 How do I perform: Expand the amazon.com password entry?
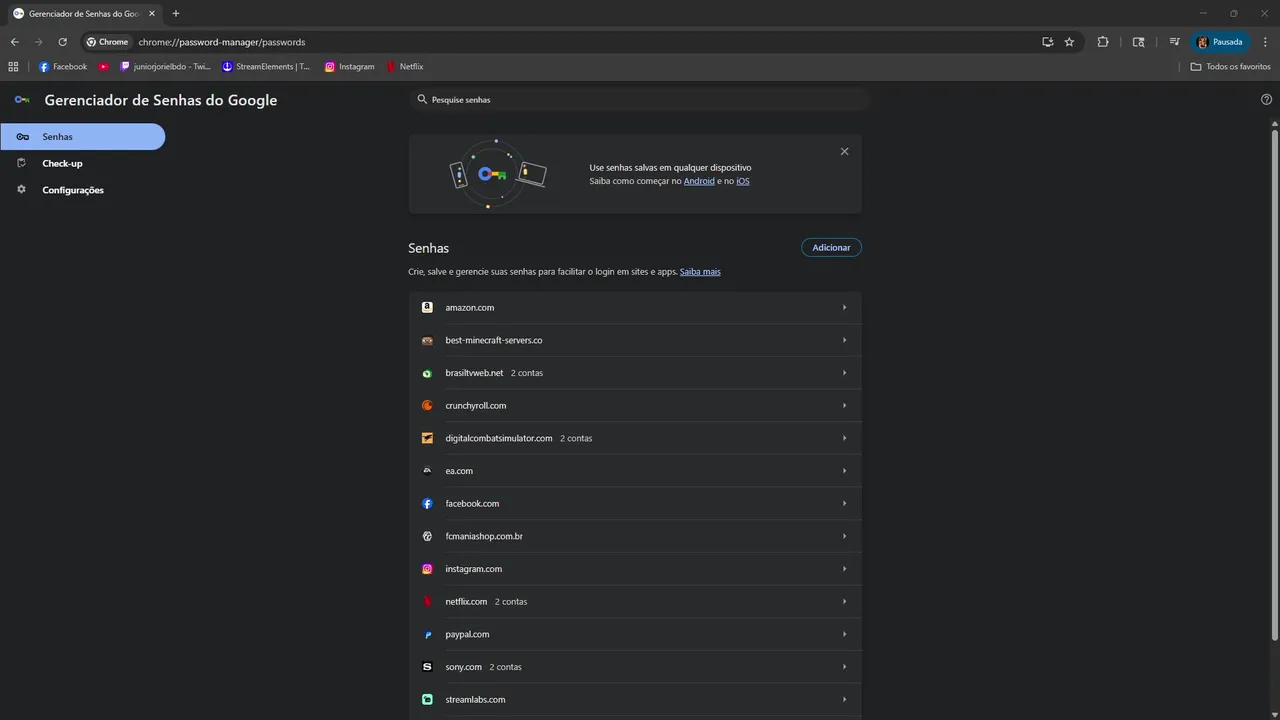click(x=635, y=308)
